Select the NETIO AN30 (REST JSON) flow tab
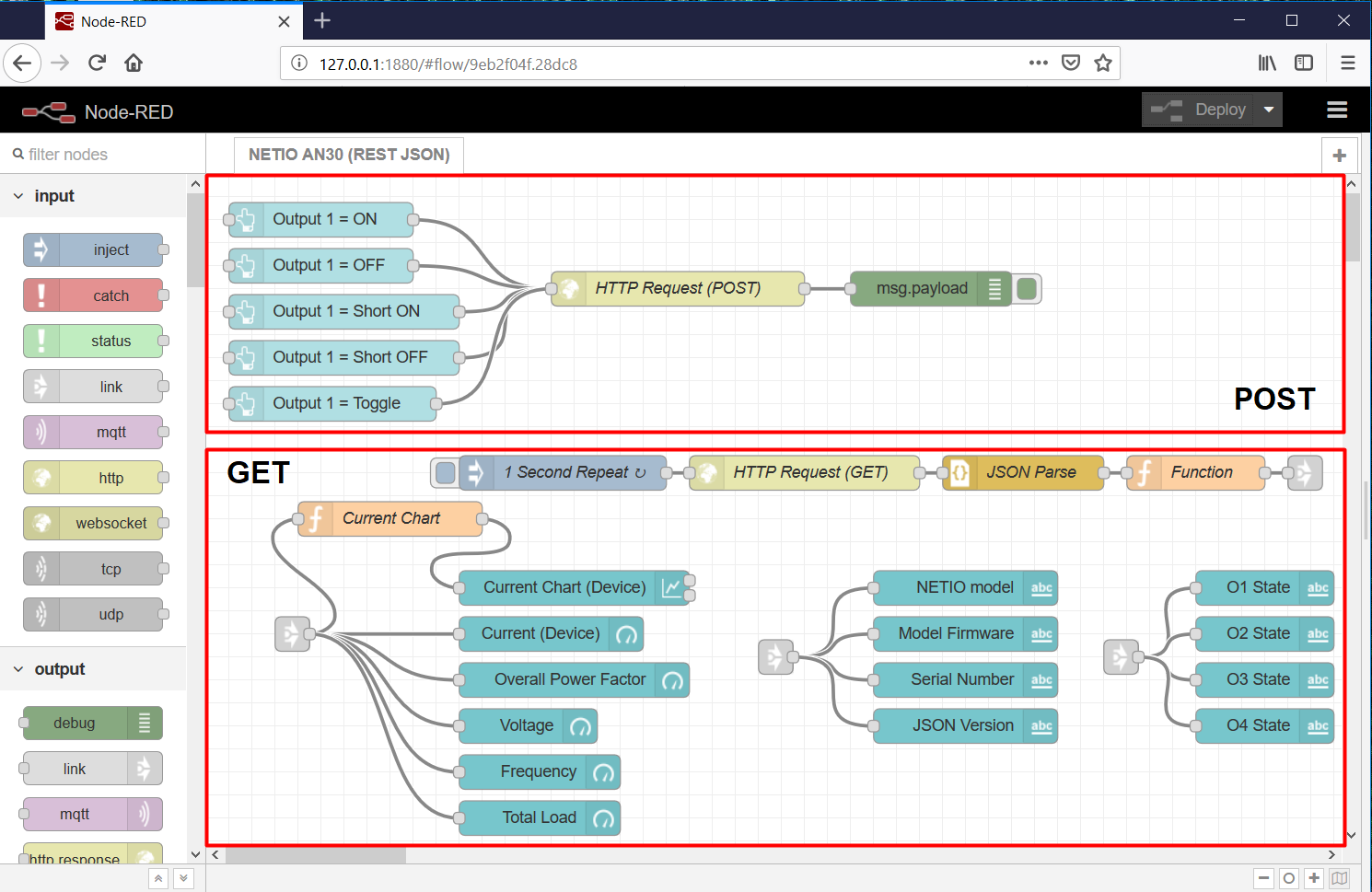Image resolution: width=1372 pixels, height=892 pixels. [349, 155]
